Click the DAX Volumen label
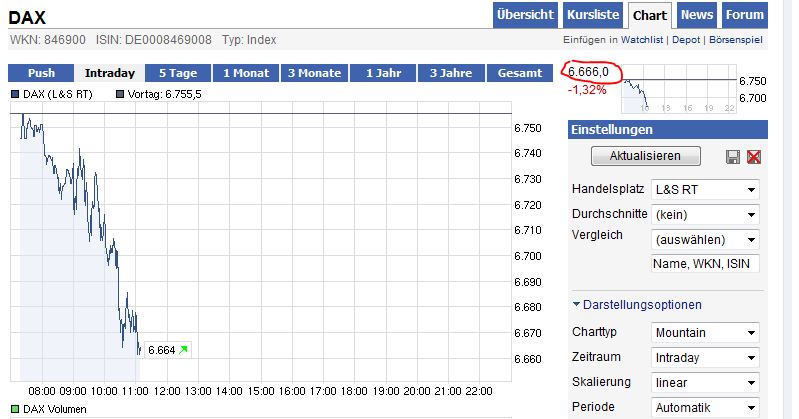Image resolution: width=799 pixels, height=419 pixels. pyautogui.click(x=55, y=409)
